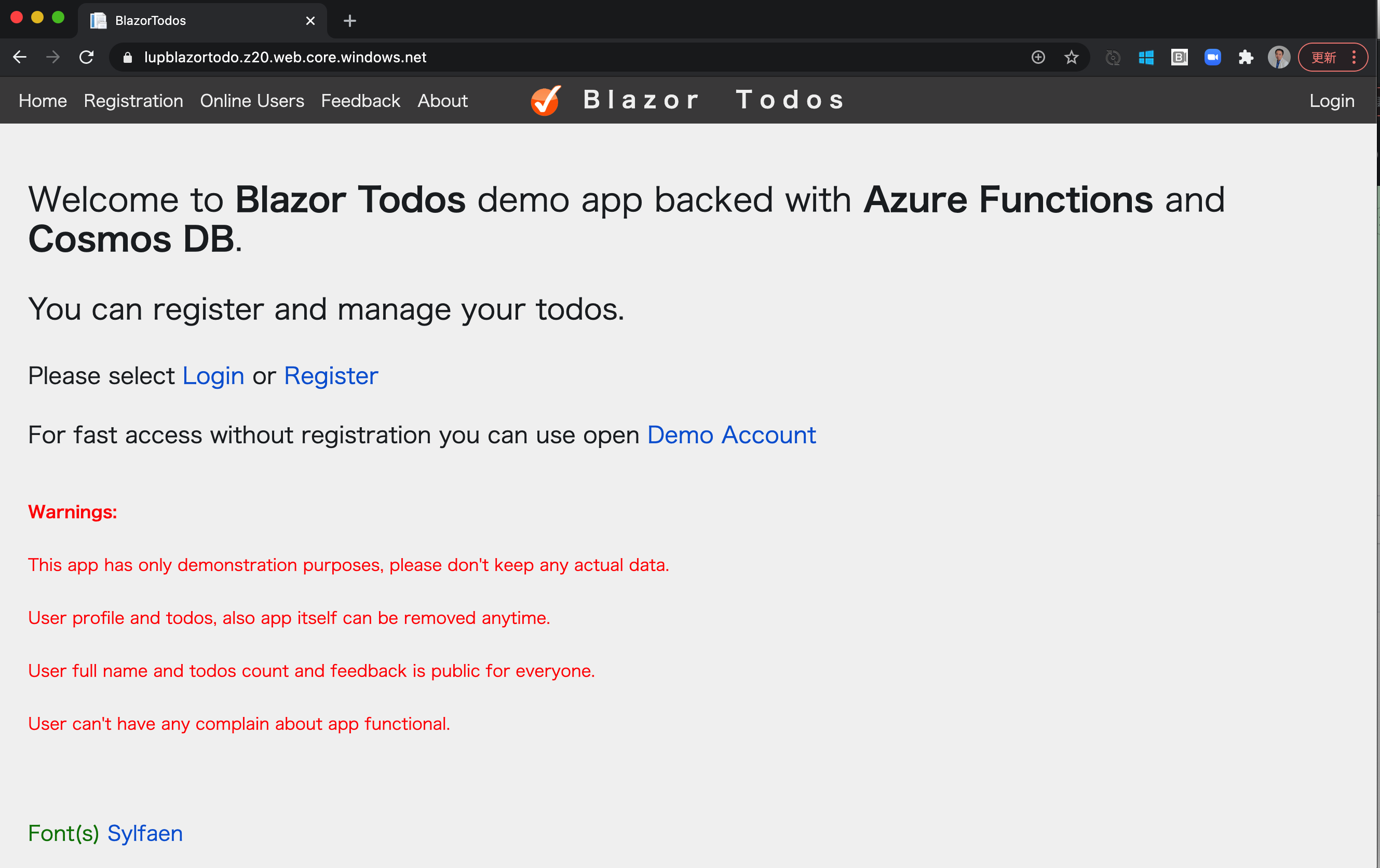
Task: Click the URL address bar
Action: [516, 57]
